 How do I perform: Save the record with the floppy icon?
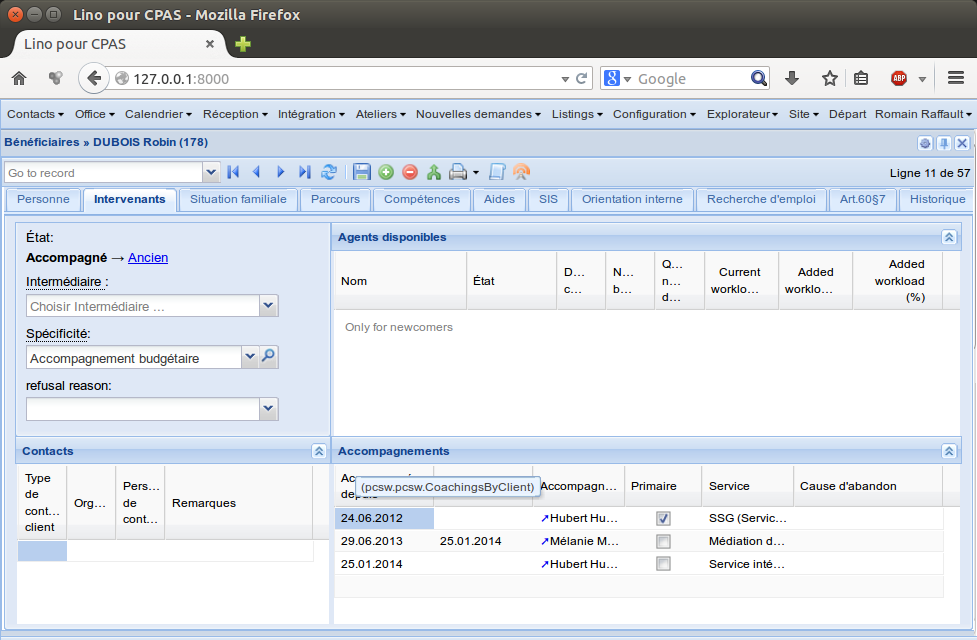(361, 172)
